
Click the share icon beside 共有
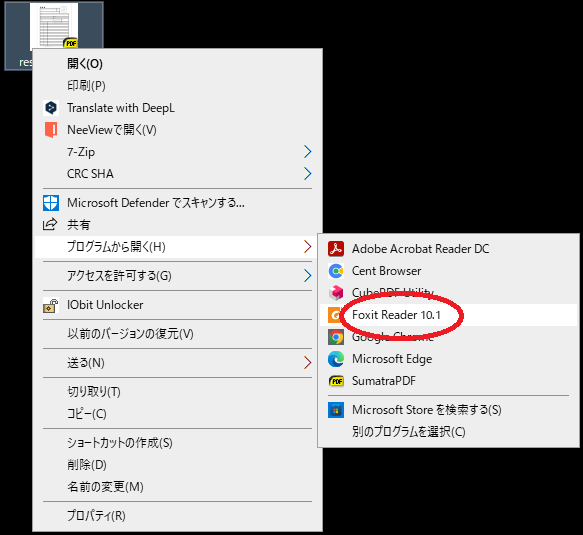click(x=50, y=224)
